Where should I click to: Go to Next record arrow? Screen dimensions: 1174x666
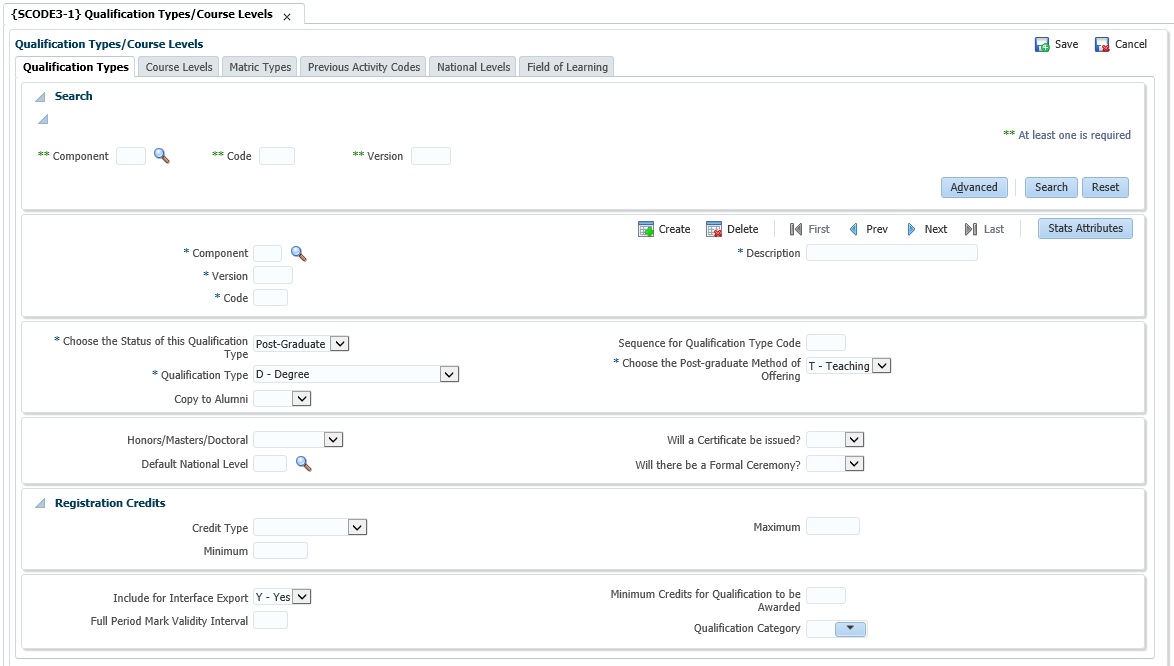pos(912,229)
